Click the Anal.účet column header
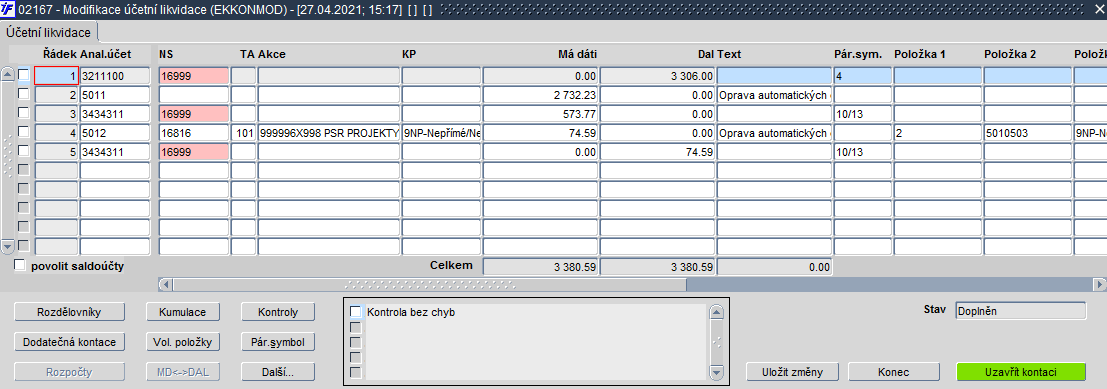The image size is (1107, 389). tap(105, 54)
